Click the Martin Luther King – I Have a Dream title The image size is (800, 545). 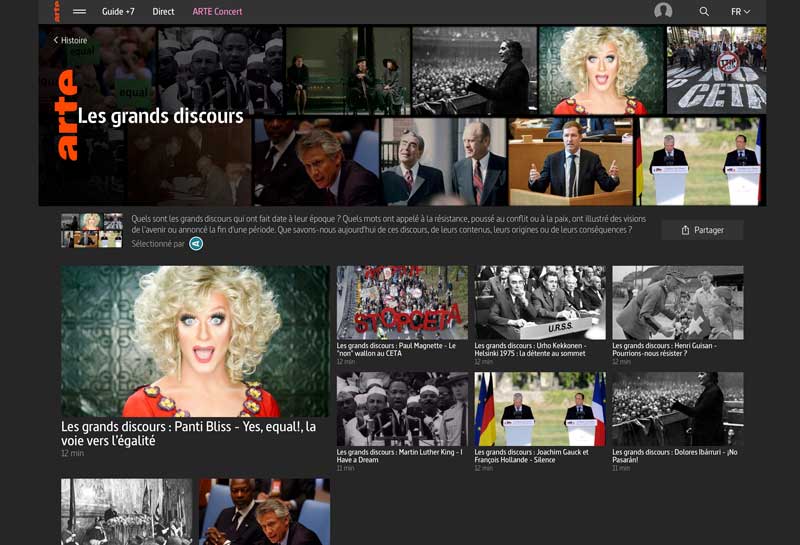click(399, 456)
